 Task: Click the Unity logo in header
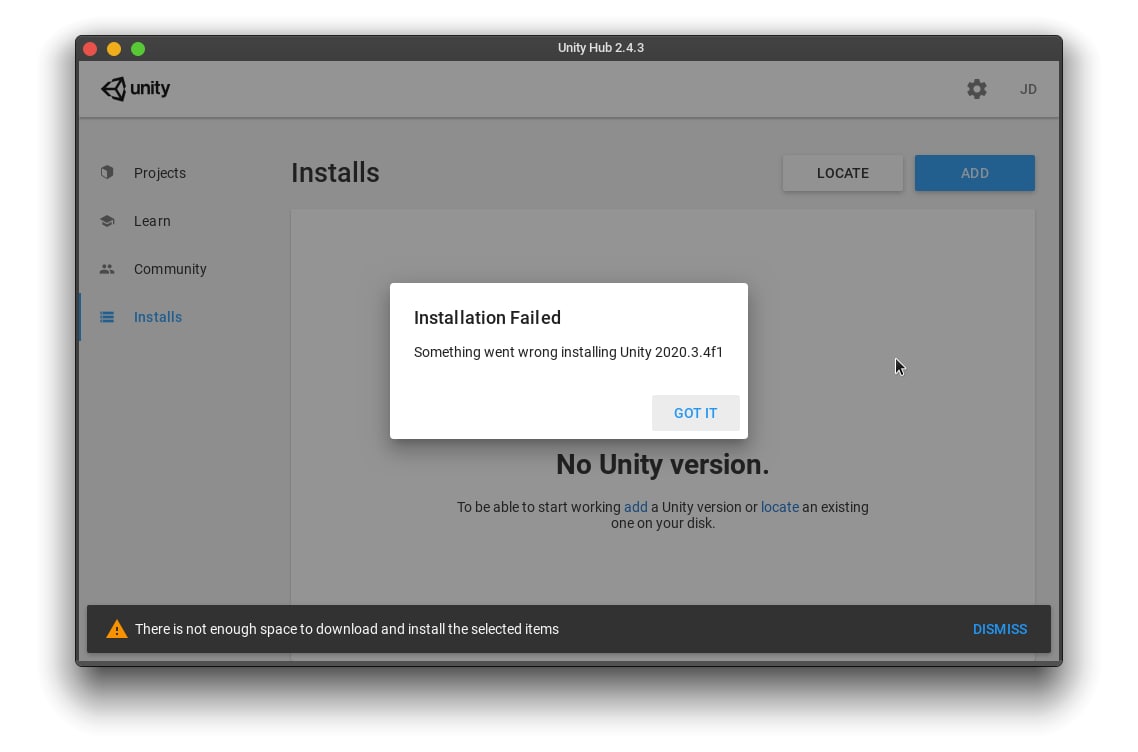point(136,89)
